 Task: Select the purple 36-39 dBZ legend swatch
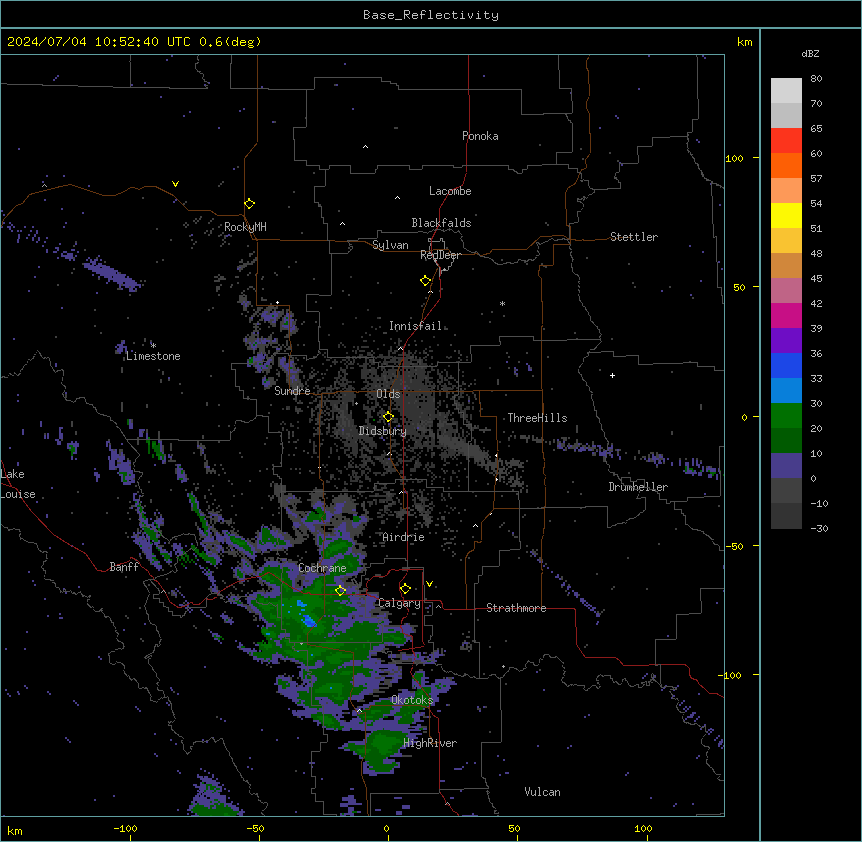[x=786, y=341]
